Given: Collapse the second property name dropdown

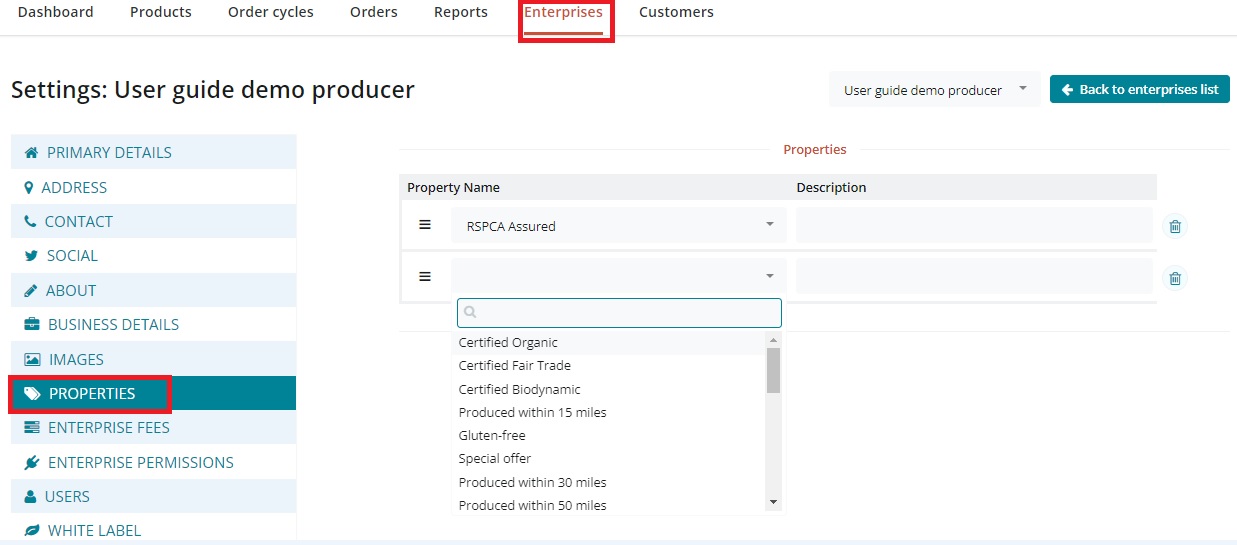Looking at the screenshot, I should coord(618,276).
